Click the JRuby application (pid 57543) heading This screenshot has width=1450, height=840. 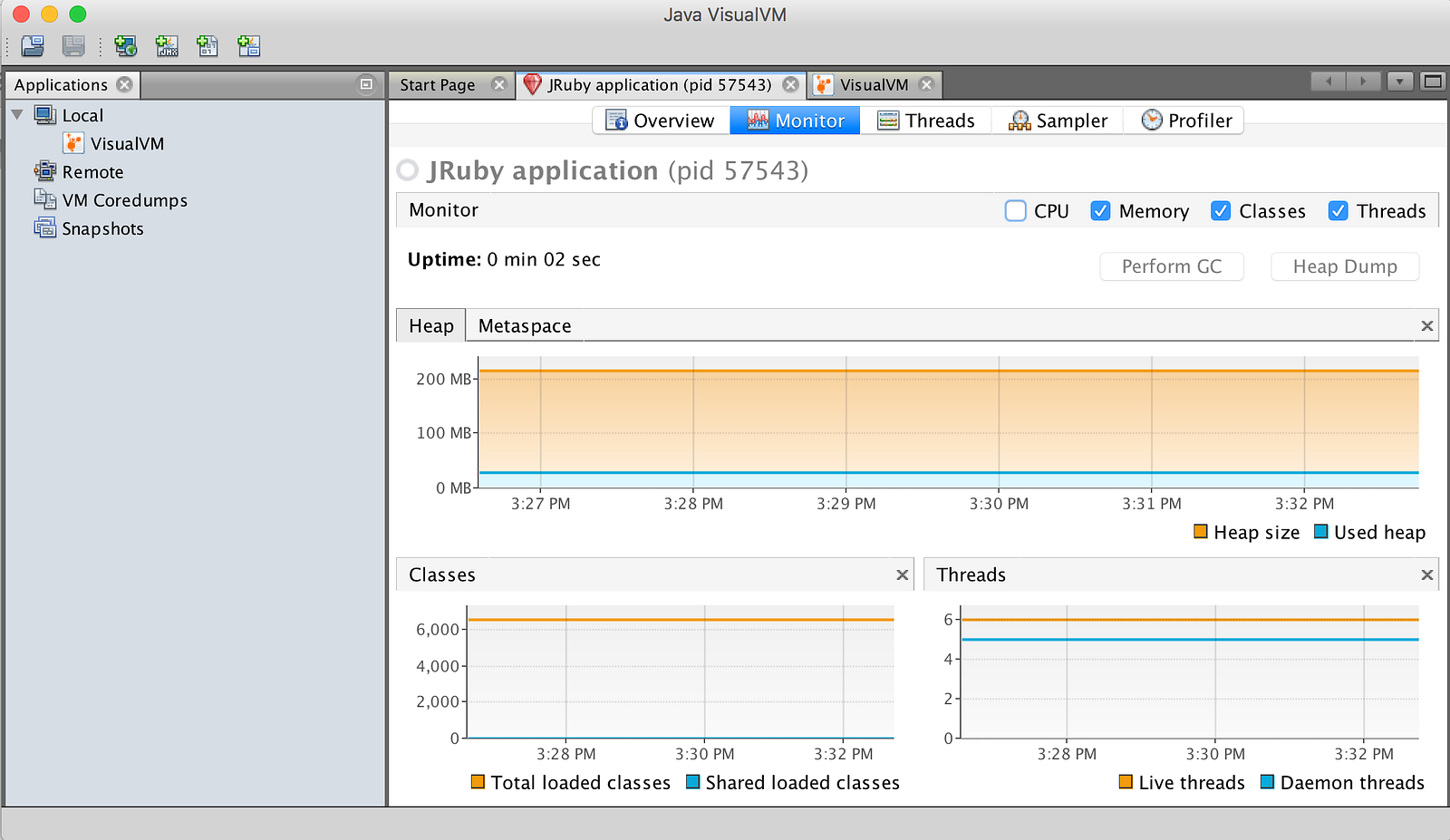click(618, 170)
